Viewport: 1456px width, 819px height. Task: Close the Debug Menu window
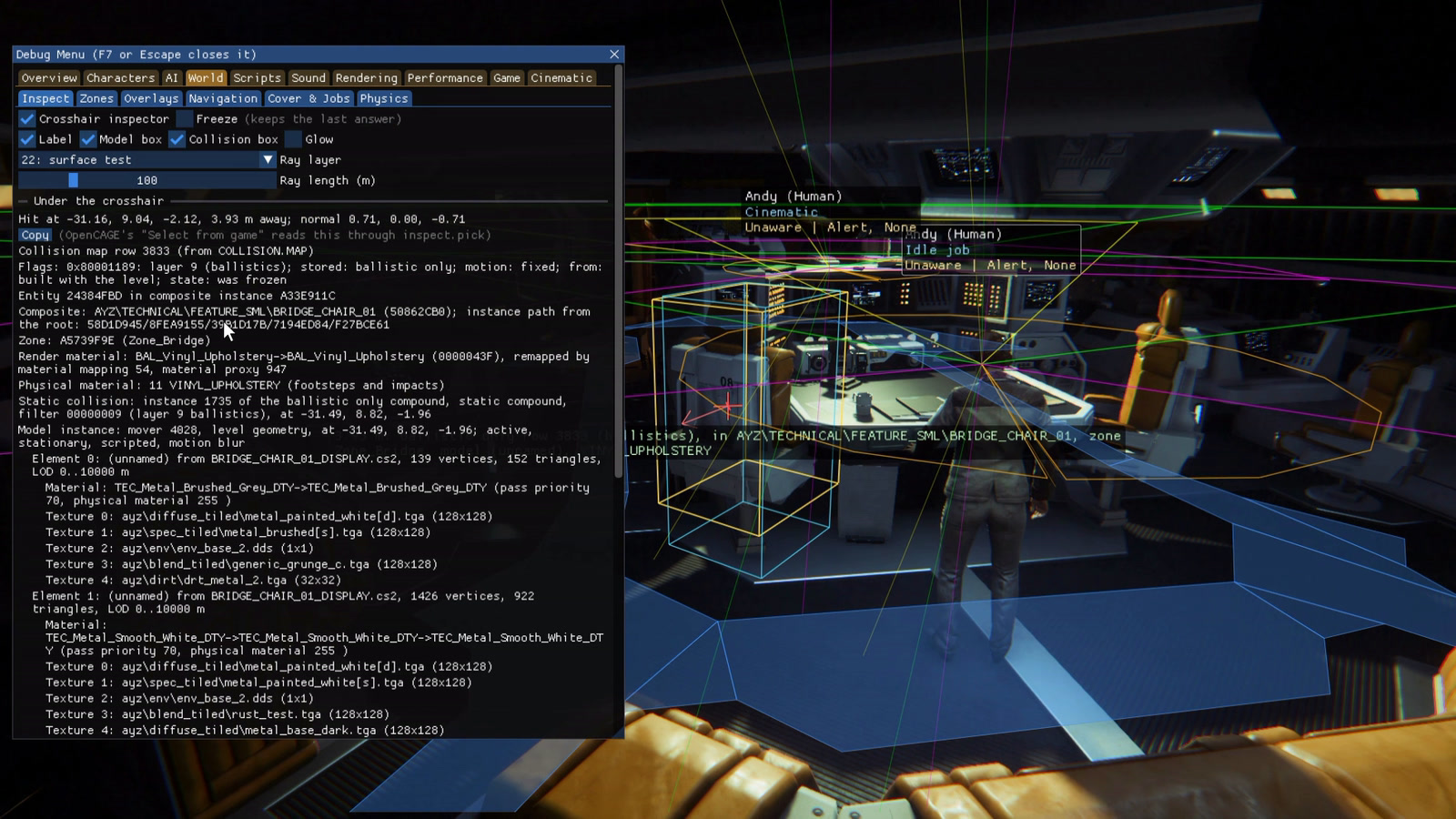tap(614, 55)
